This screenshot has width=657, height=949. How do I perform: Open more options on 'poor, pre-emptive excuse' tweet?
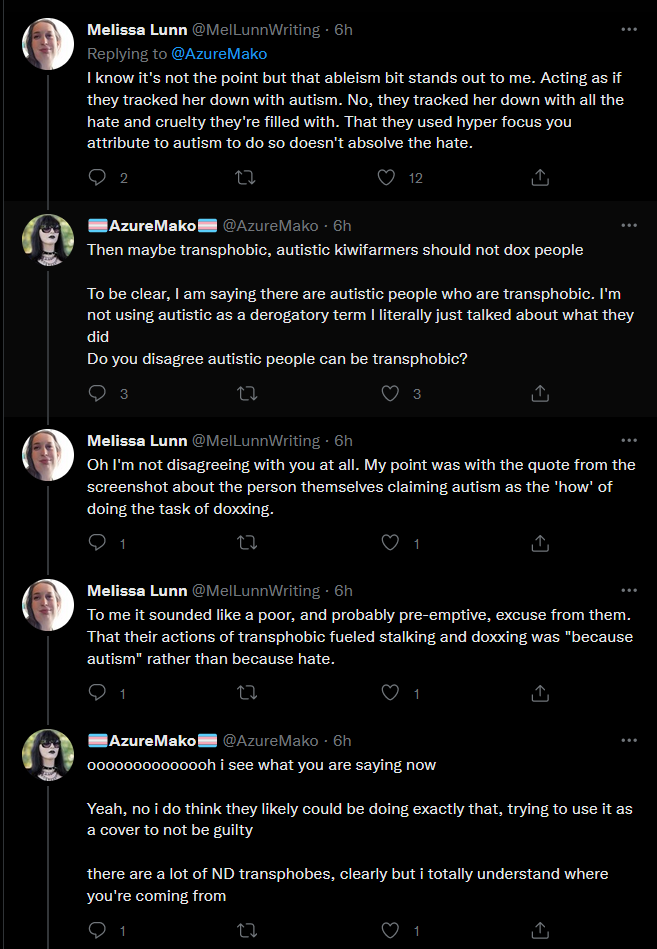click(629, 590)
